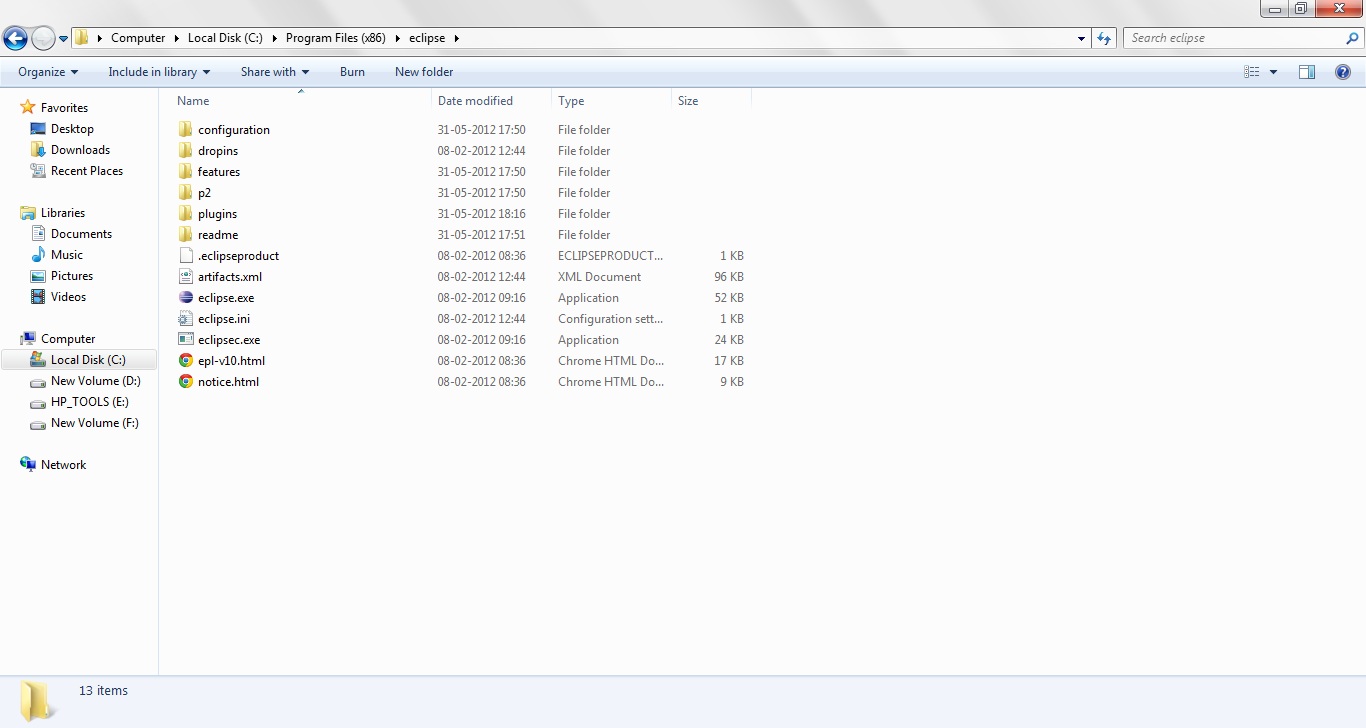Open the Documents library
The height and width of the screenshot is (728, 1366).
point(81,234)
